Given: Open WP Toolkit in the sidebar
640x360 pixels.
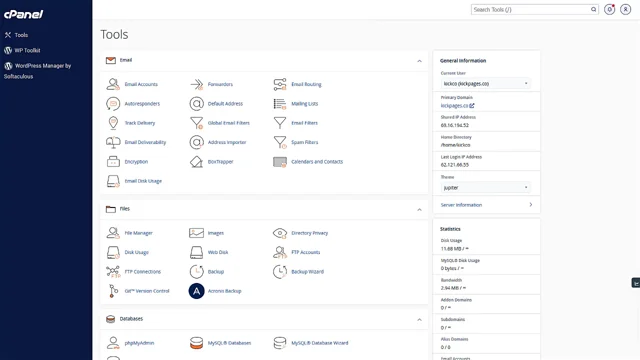Looking at the screenshot, I should click(22, 50).
